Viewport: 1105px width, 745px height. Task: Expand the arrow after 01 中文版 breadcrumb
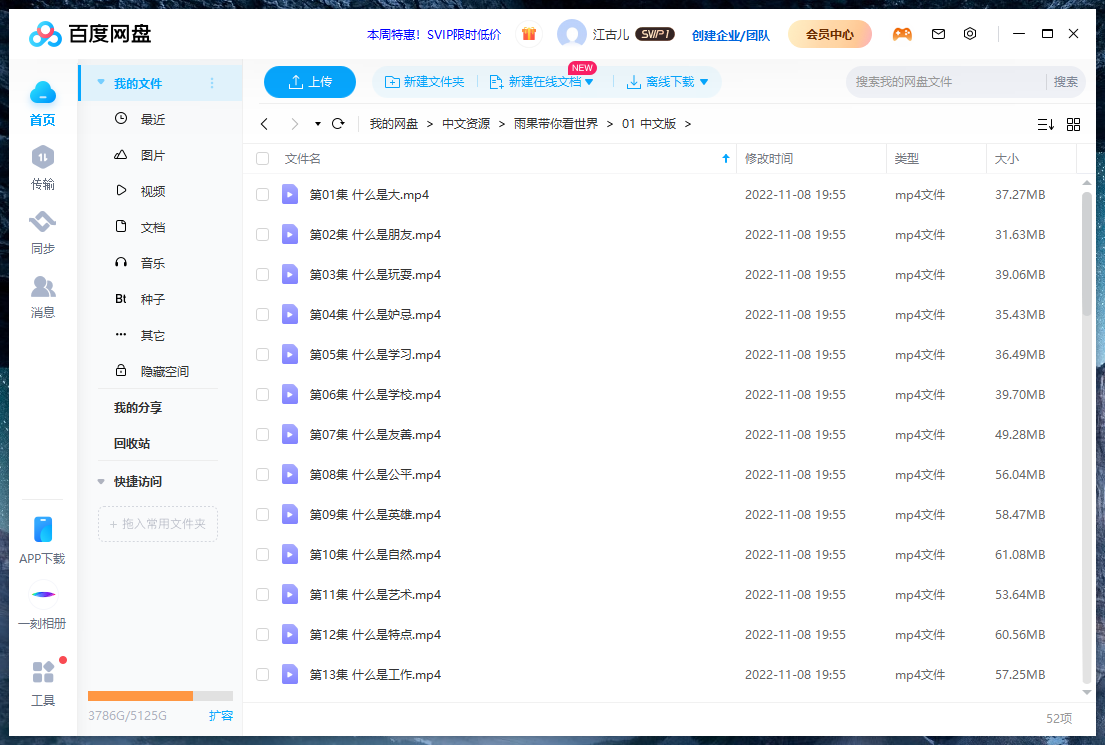(688, 124)
